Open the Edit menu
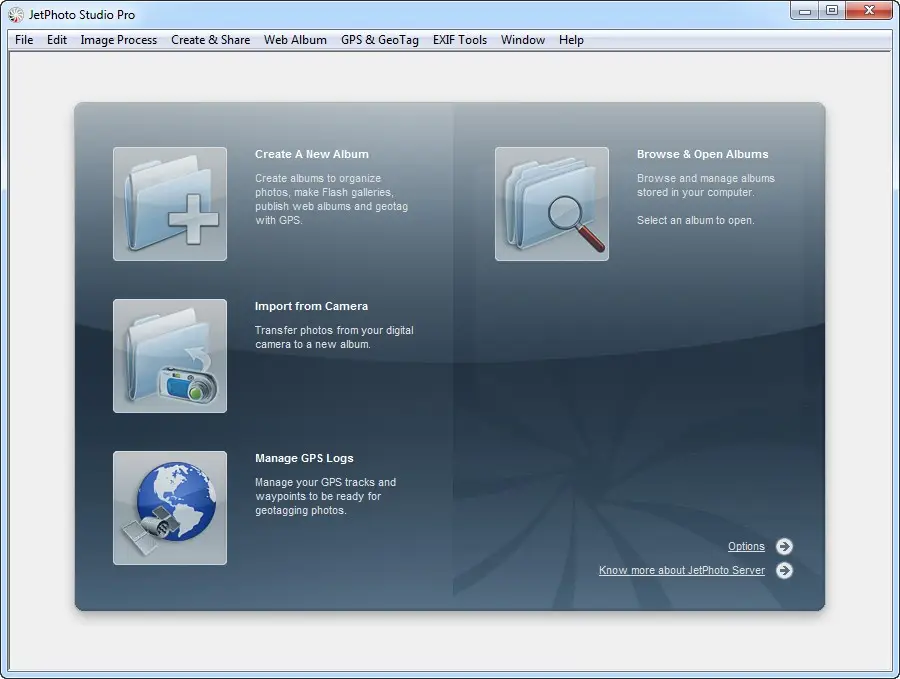The height and width of the screenshot is (679, 900). point(57,40)
